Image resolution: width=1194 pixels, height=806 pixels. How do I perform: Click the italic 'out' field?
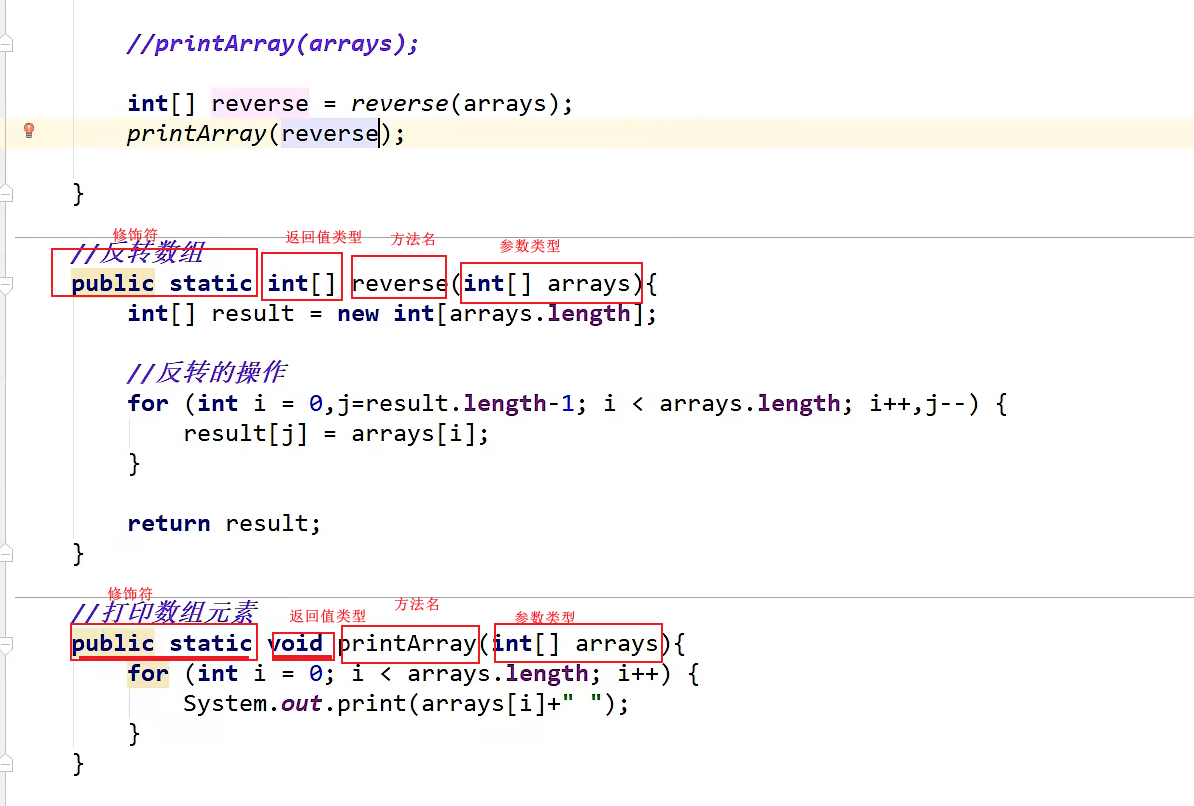click(x=302, y=704)
